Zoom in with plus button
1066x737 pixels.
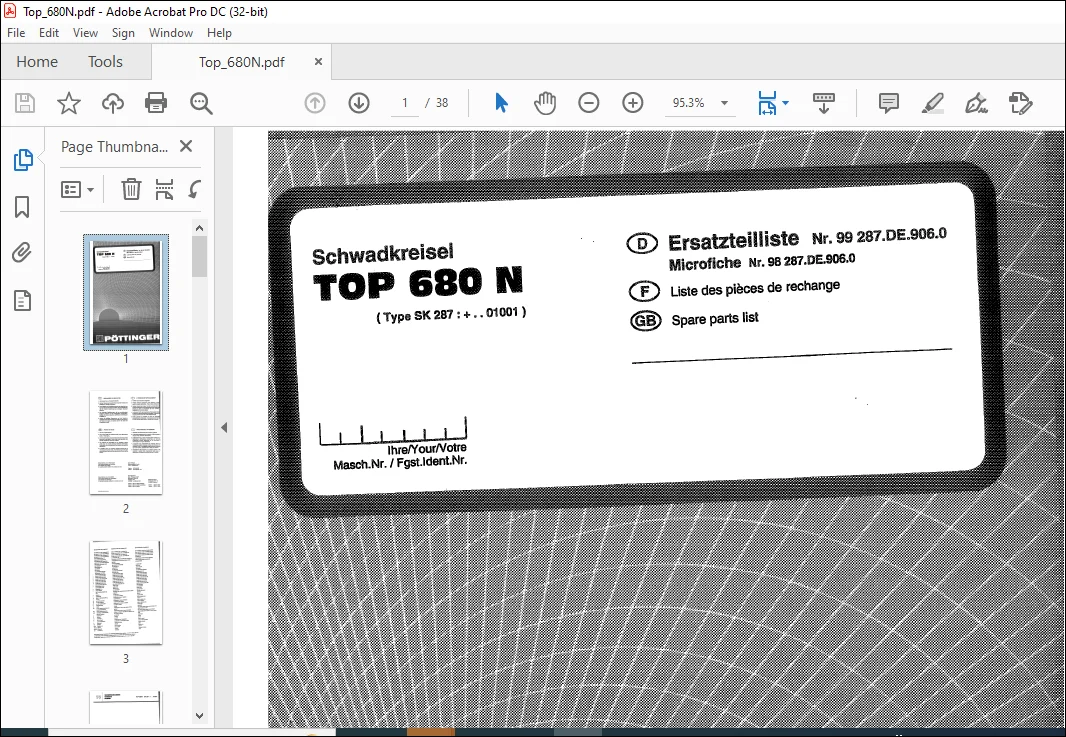tap(633, 103)
